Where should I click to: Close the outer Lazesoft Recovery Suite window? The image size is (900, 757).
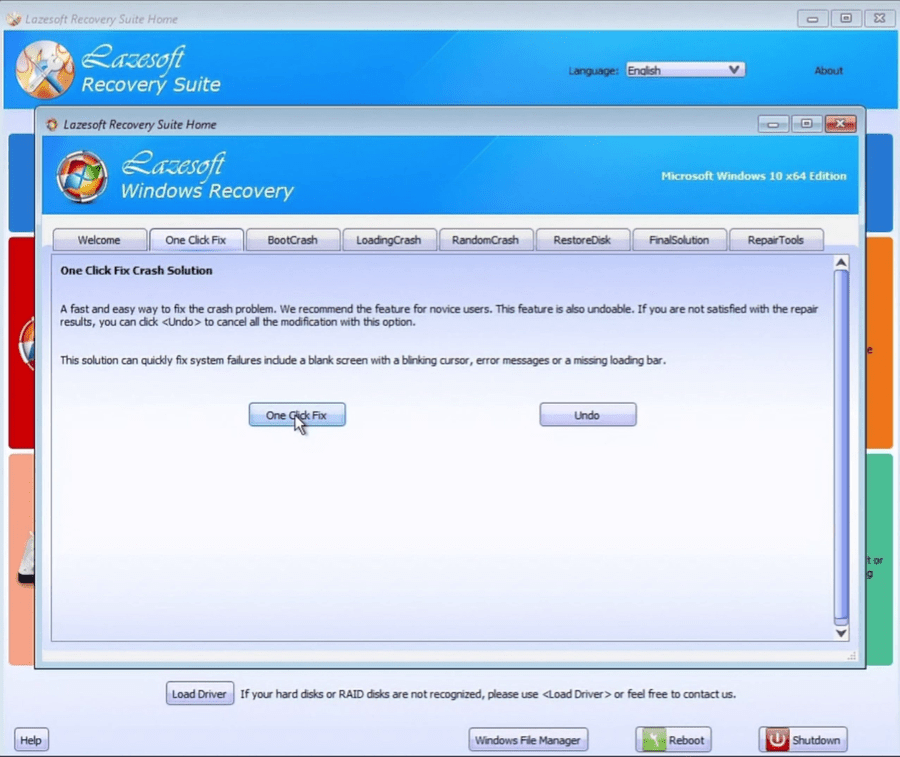[x=879, y=18]
